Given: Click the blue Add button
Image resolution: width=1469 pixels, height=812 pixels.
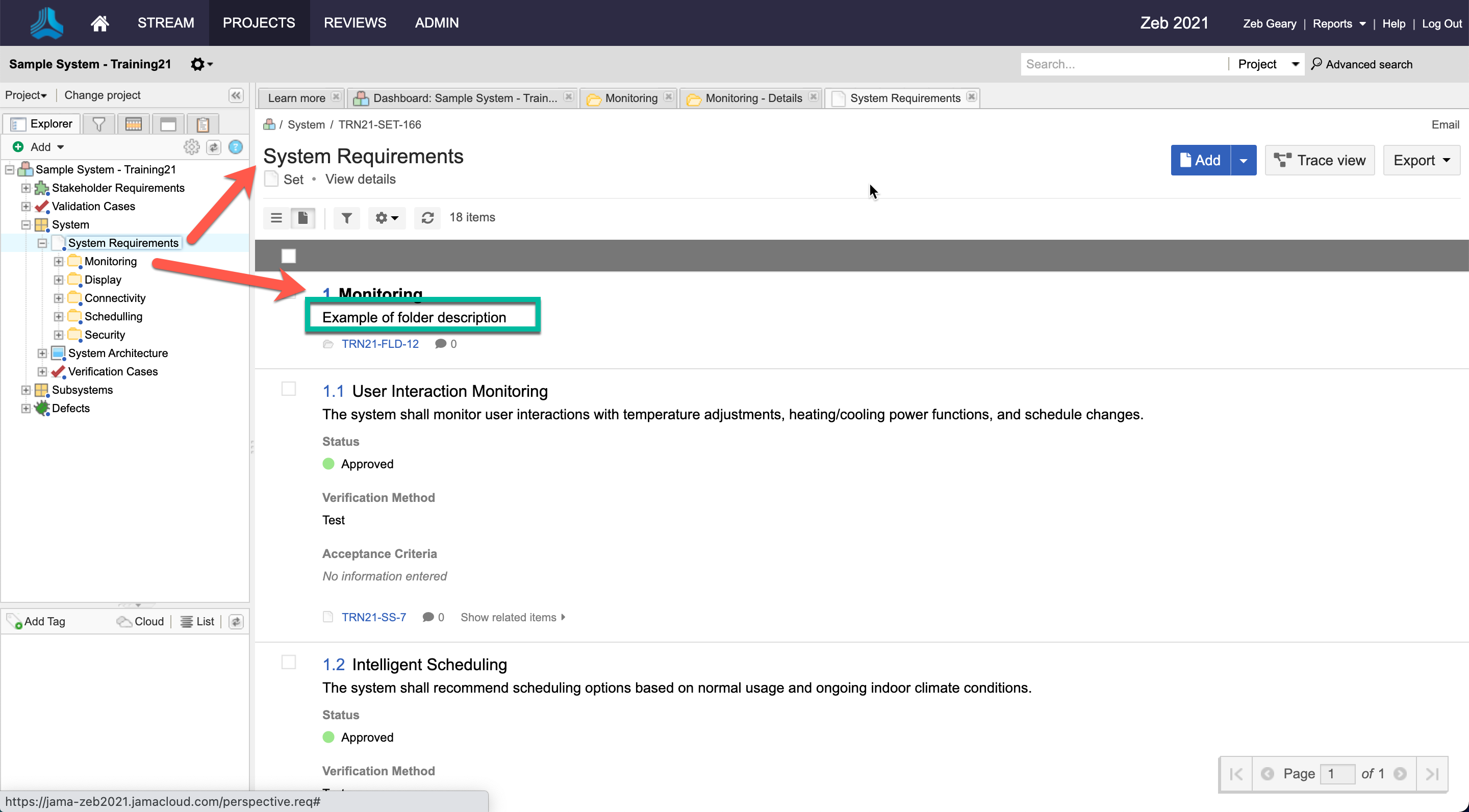Looking at the screenshot, I should click(1200, 160).
